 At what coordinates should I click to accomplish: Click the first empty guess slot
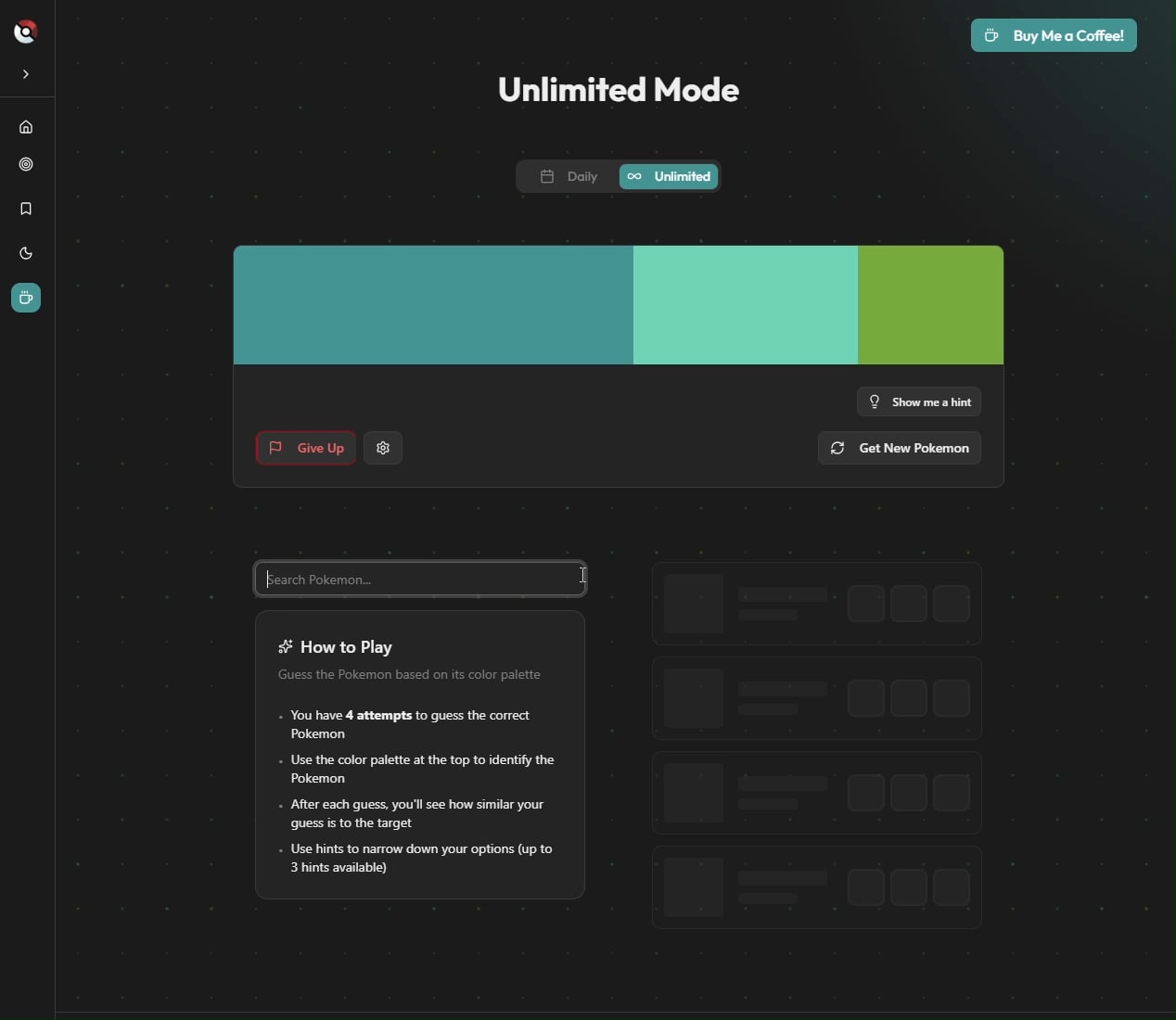click(816, 604)
